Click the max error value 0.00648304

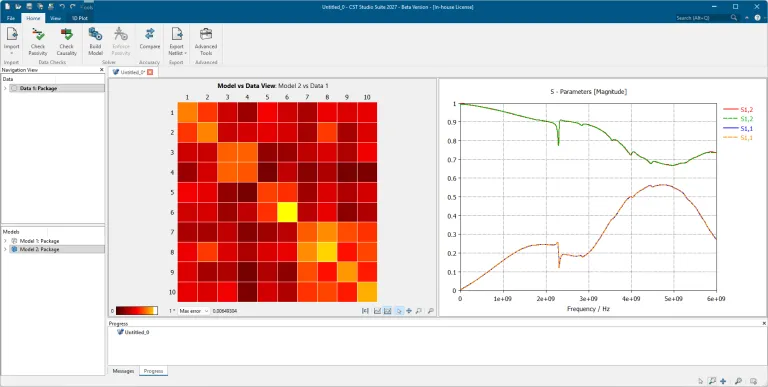tap(225, 311)
